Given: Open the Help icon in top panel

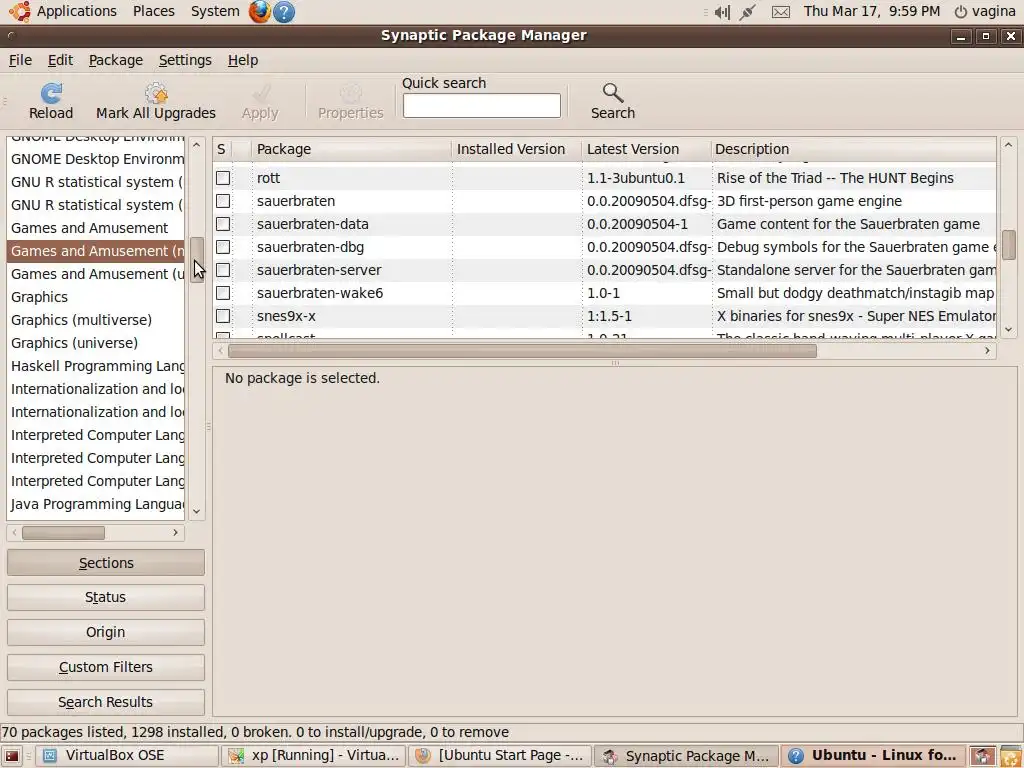Looking at the screenshot, I should (x=283, y=12).
